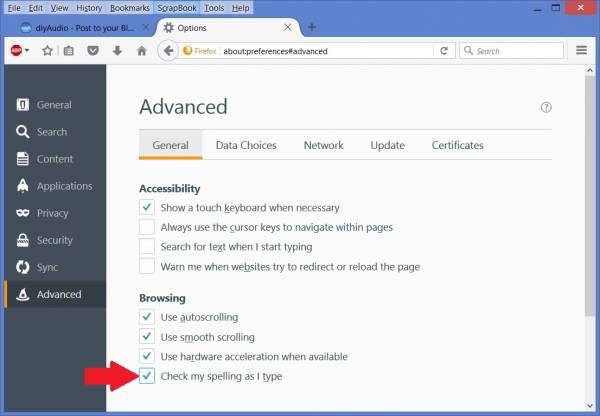
Task: Switch to the Certificates tab
Action: click(x=457, y=145)
